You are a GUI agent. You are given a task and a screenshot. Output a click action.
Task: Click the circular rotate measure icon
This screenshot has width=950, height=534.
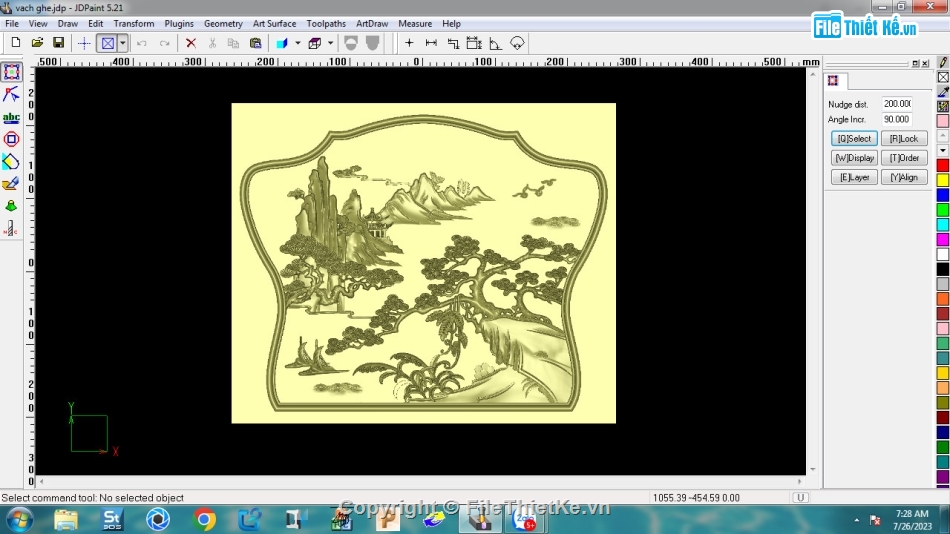point(517,43)
